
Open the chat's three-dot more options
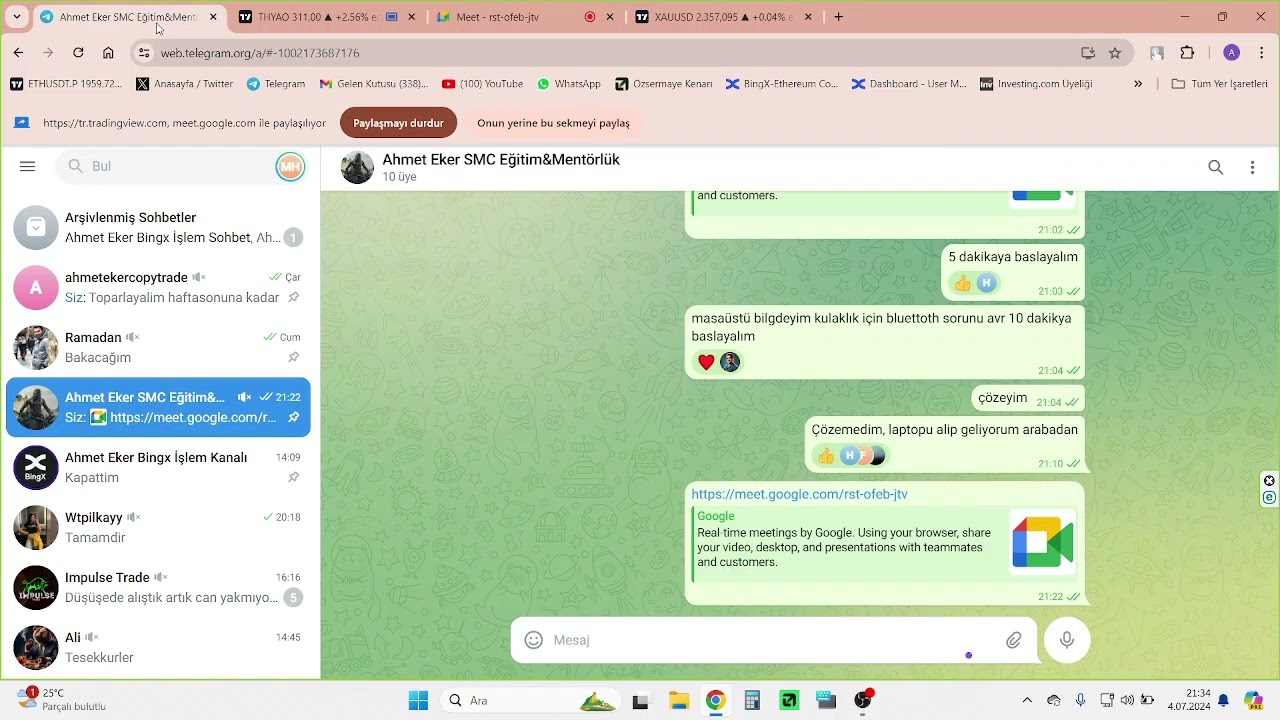[1252, 168]
